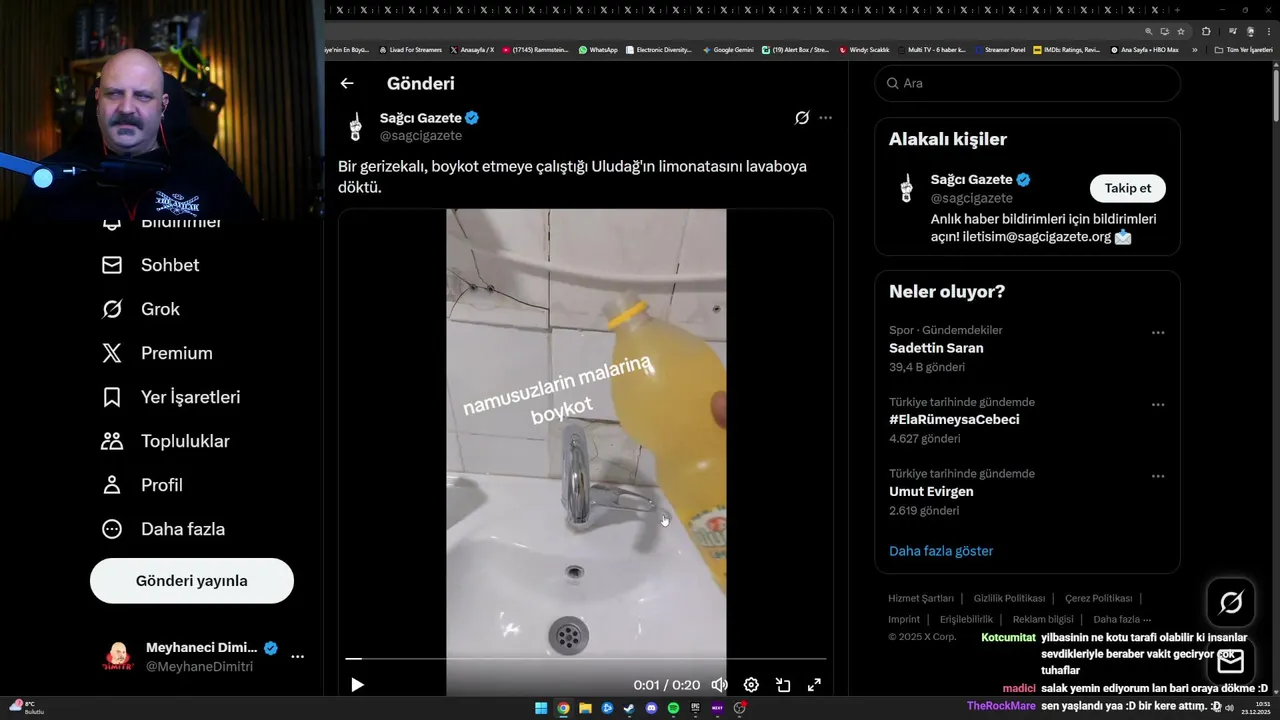
Task: Open Steam from the taskbar
Action: coord(629,708)
